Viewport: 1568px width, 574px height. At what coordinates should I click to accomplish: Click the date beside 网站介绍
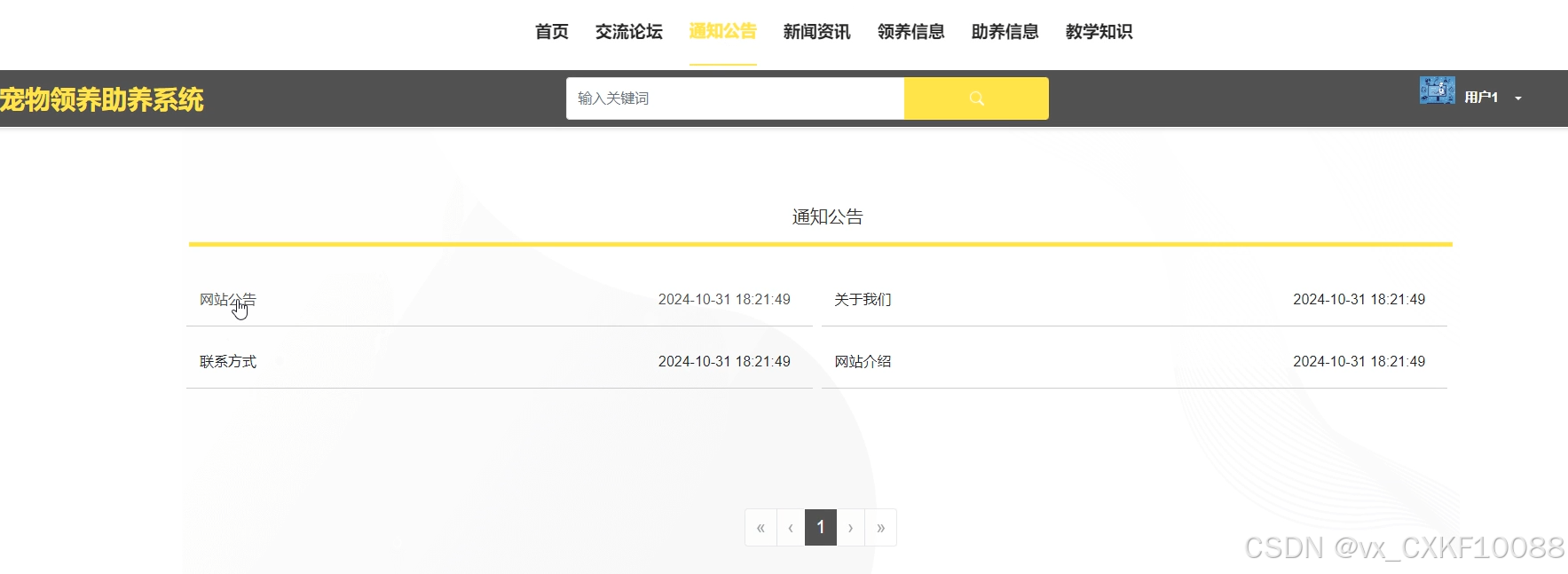[1359, 362]
